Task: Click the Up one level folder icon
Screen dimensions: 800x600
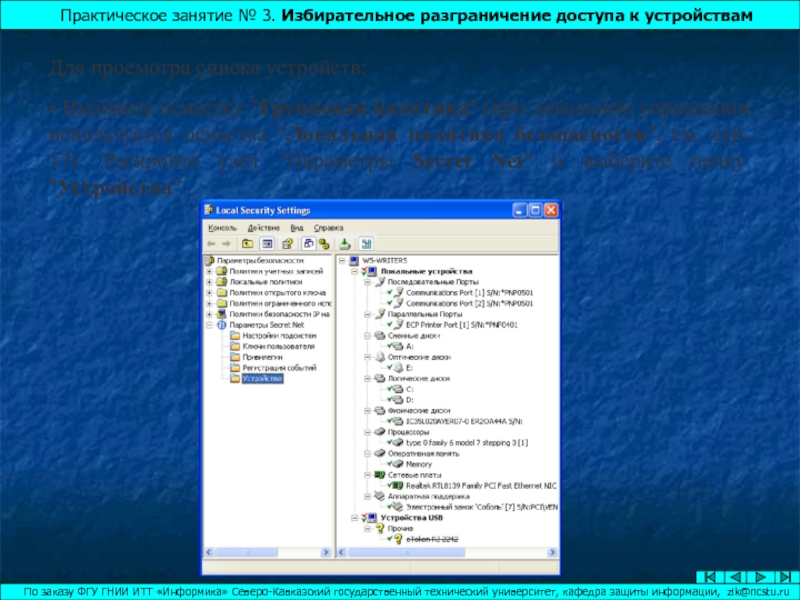Action: coord(247,243)
